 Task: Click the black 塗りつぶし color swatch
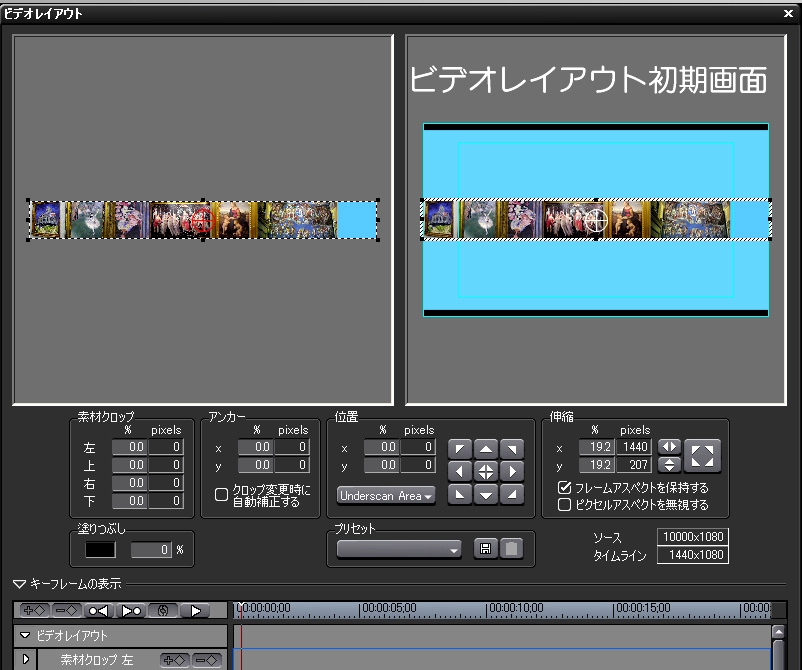click(x=100, y=549)
